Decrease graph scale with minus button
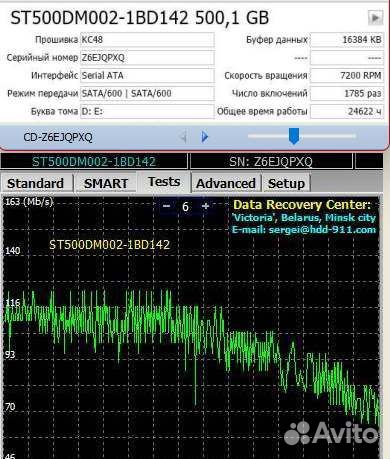This screenshot has height=459, width=390. coord(166,206)
